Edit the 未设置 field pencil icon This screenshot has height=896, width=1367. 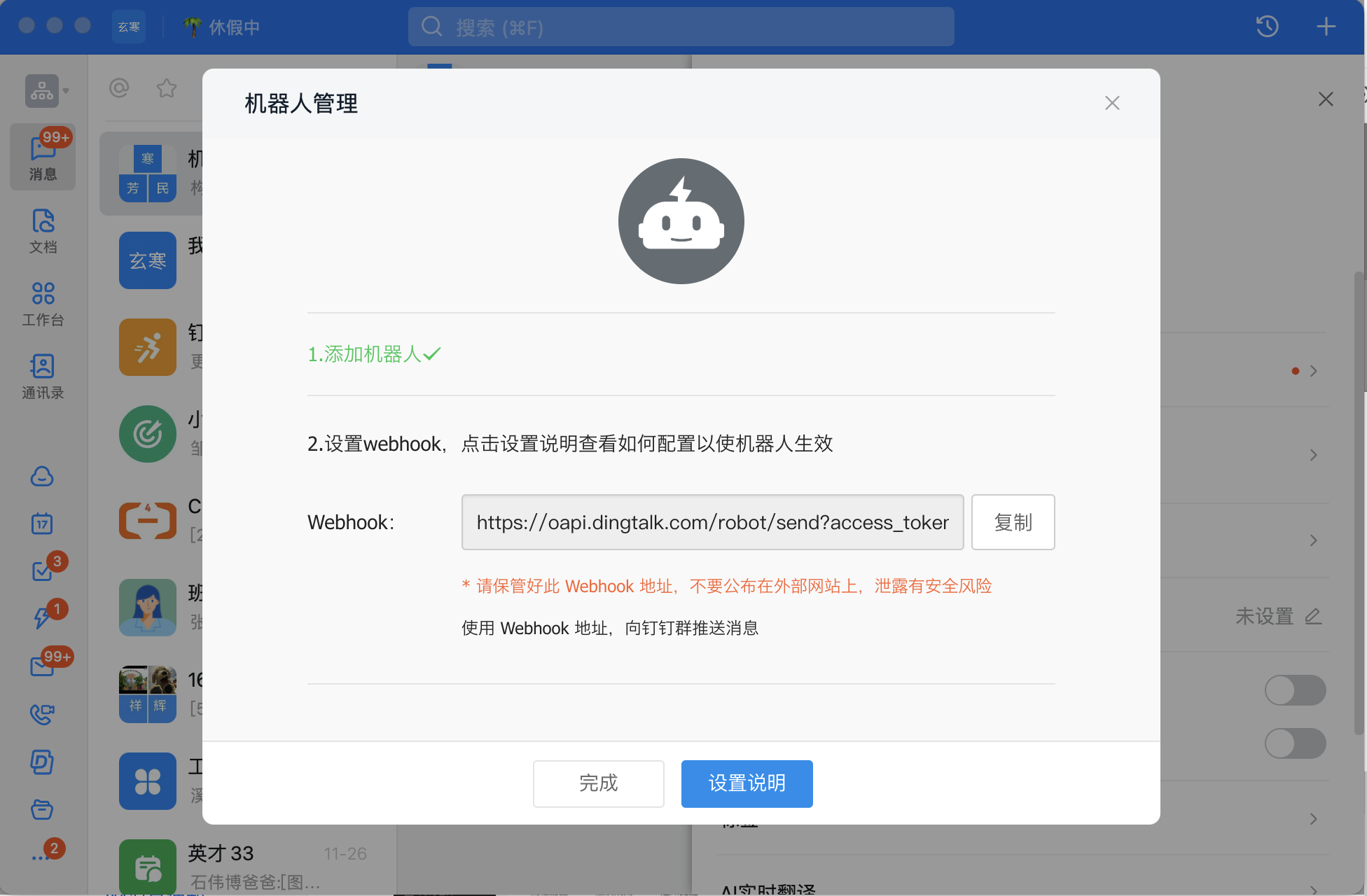(1313, 616)
